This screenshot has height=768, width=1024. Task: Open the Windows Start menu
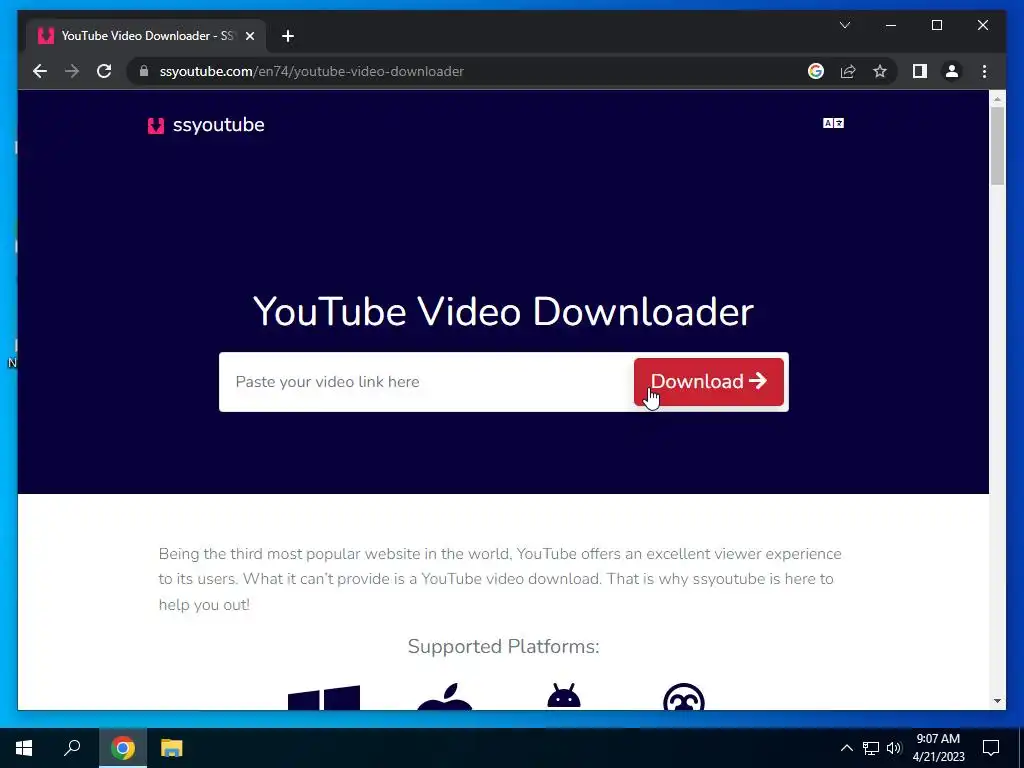pos(24,748)
